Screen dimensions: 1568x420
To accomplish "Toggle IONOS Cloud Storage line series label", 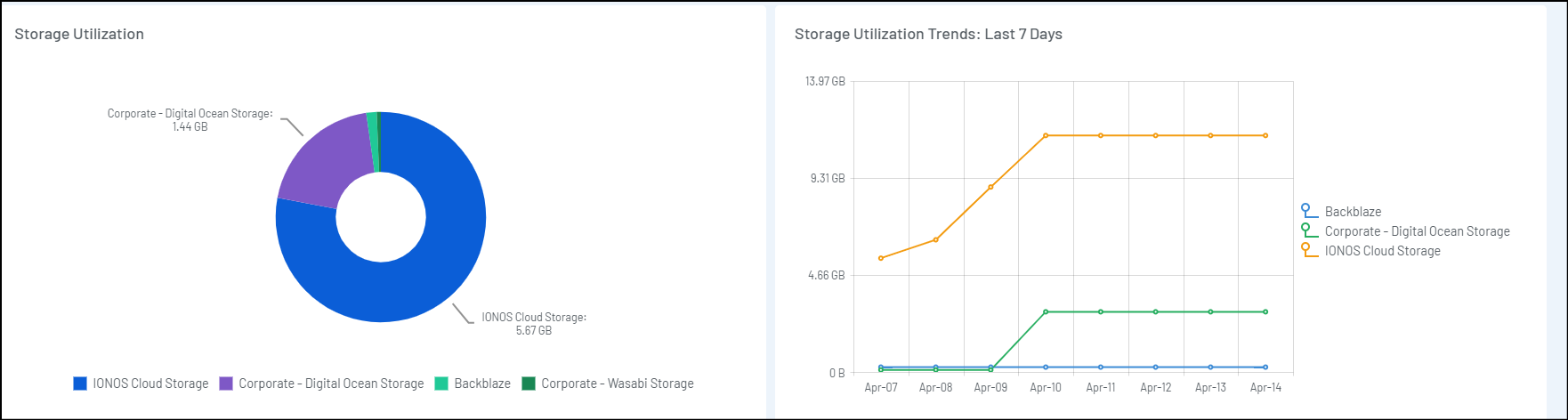I will coord(1382,251).
